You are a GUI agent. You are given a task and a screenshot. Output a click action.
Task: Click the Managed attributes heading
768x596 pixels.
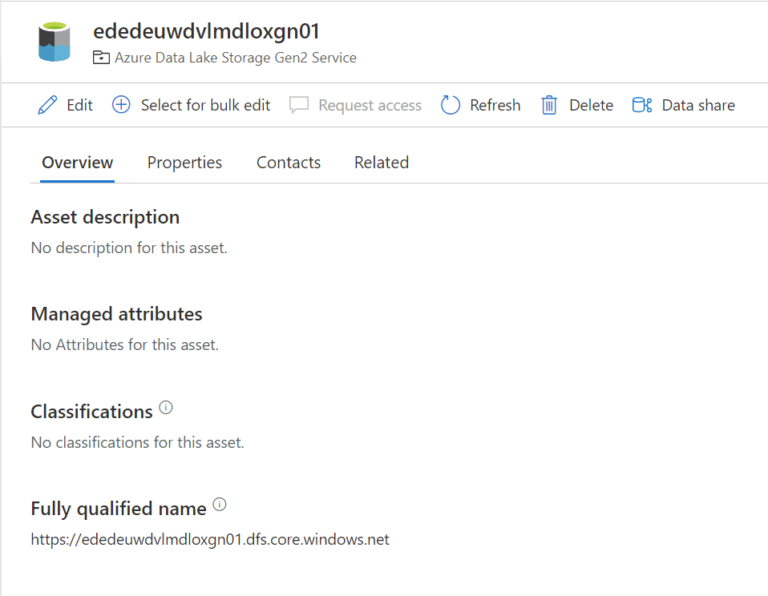117,314
